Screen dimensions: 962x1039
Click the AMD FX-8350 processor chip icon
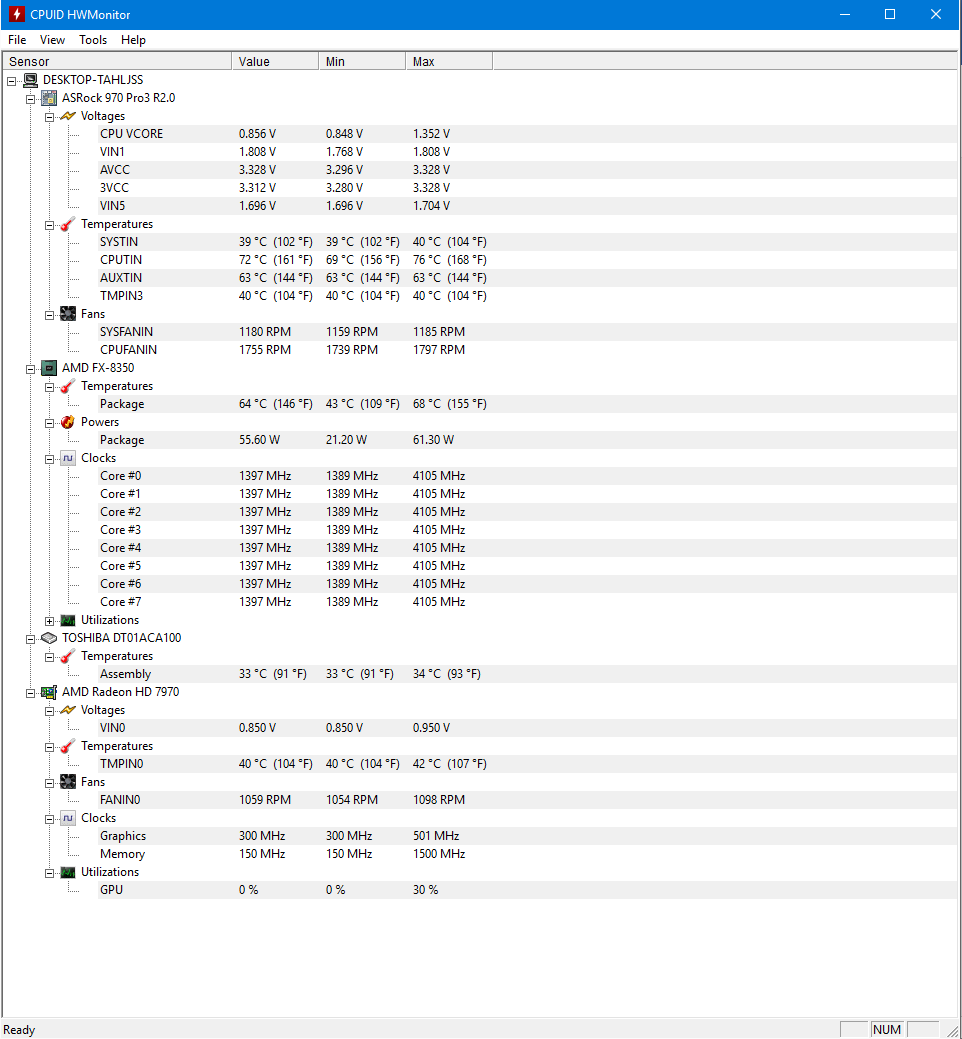tap(49, 368)
